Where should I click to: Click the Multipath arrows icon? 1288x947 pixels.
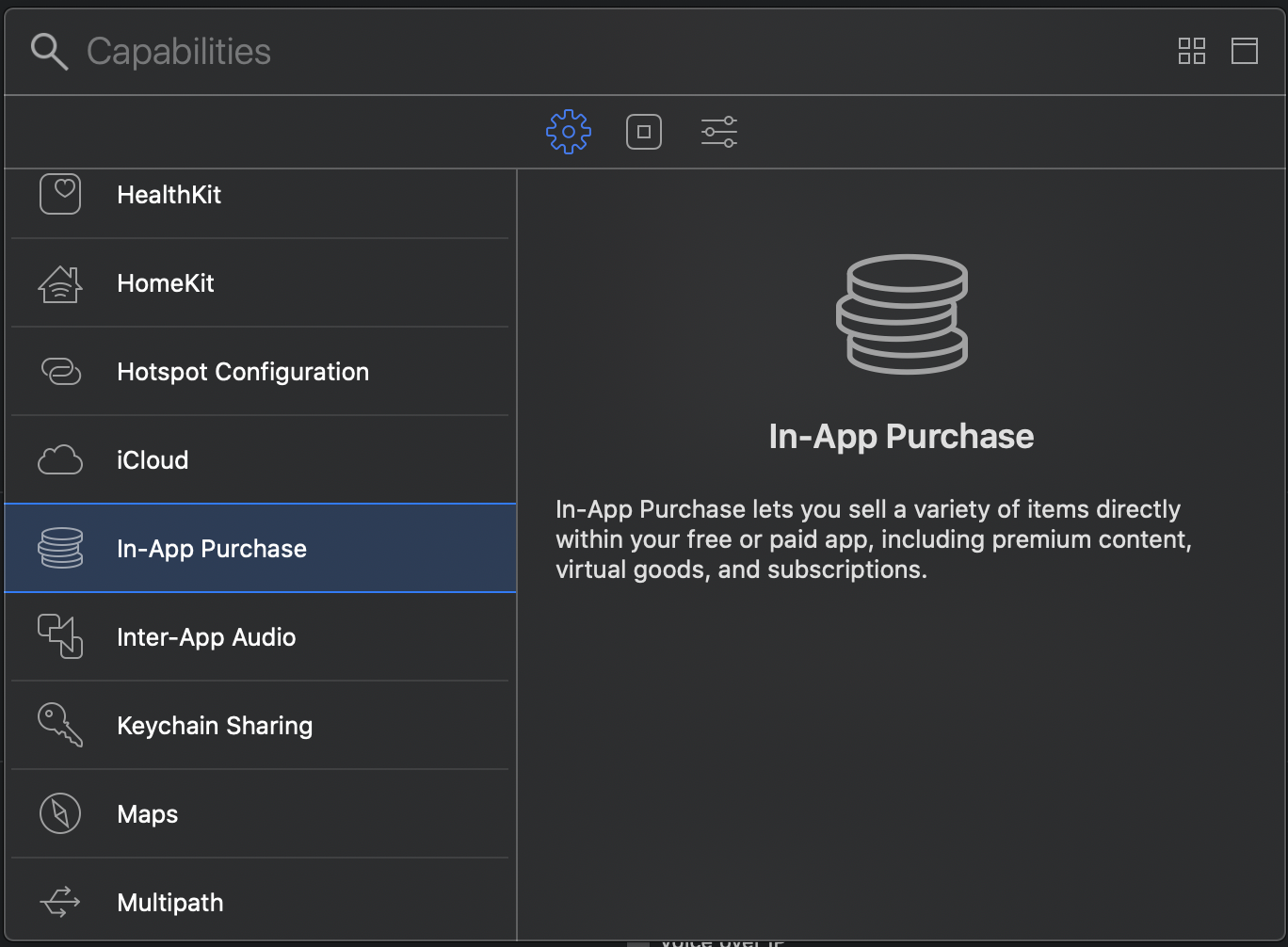(60, 903)
